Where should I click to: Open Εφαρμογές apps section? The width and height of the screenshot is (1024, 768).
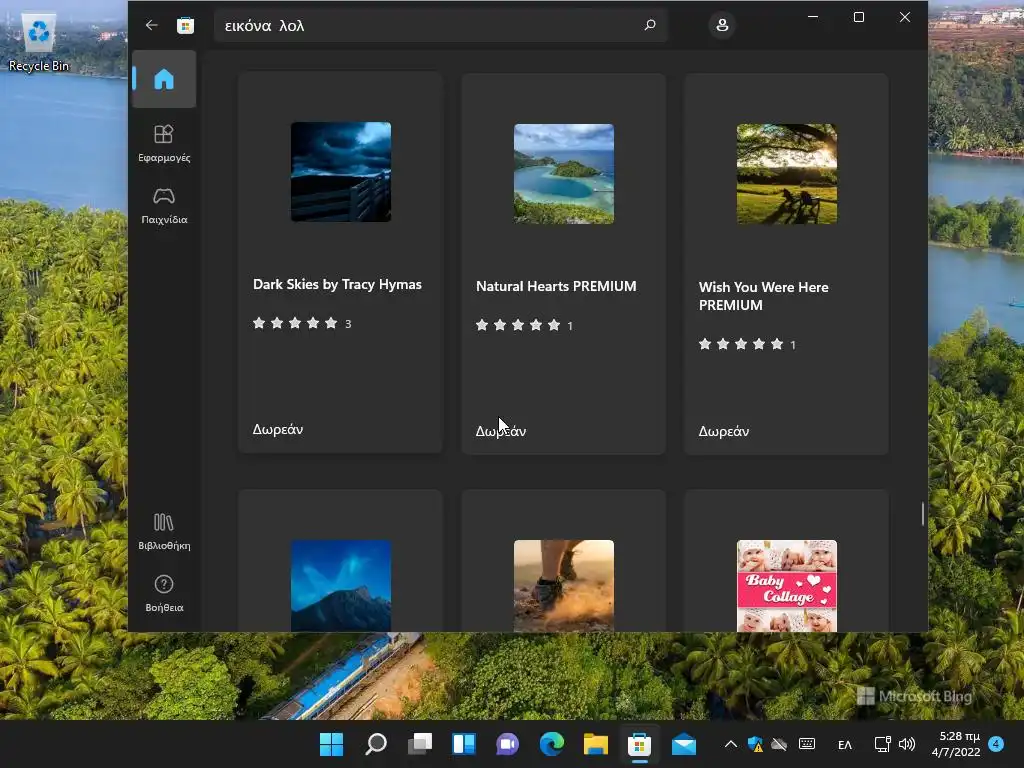[164, 143]
